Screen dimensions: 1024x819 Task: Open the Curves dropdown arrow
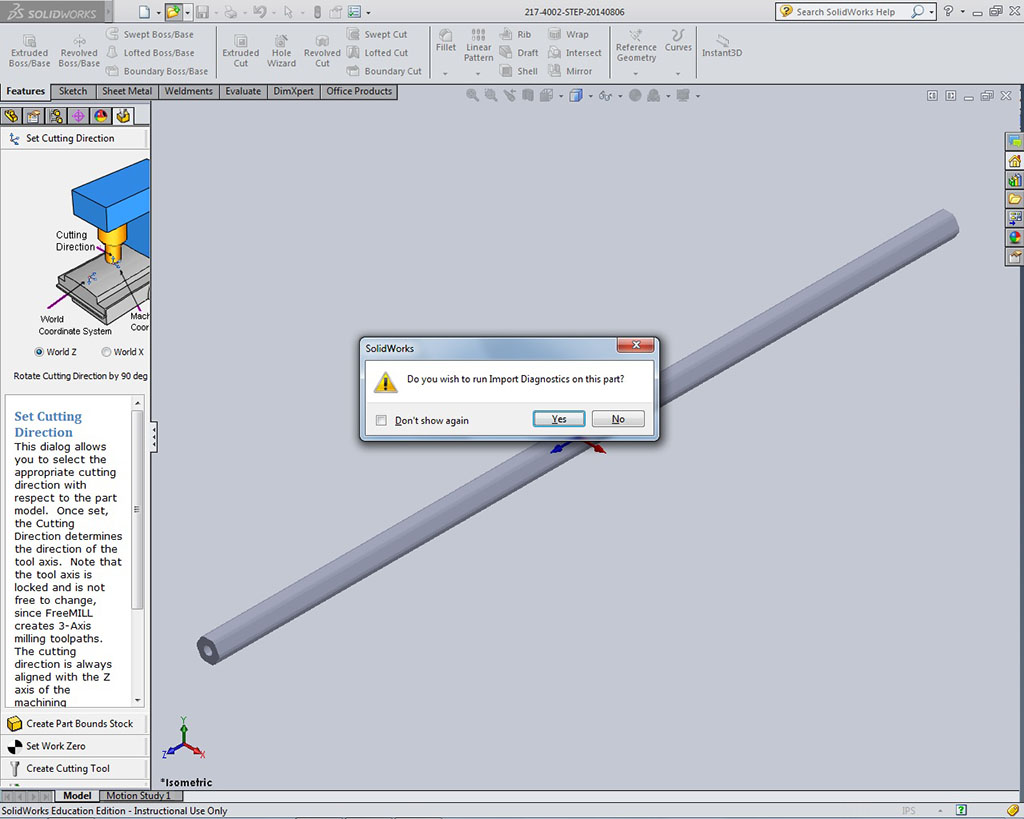coord(678,73)
